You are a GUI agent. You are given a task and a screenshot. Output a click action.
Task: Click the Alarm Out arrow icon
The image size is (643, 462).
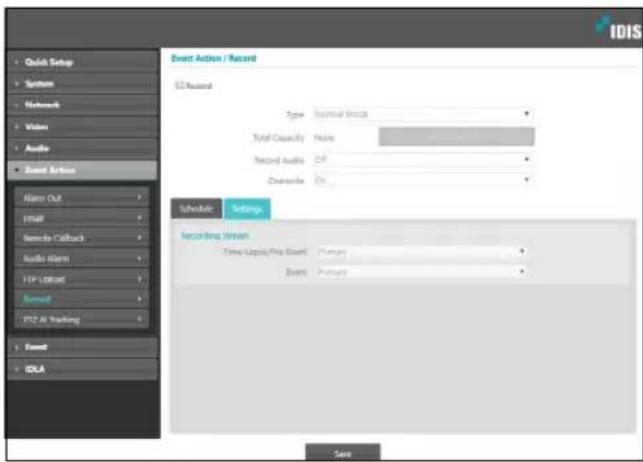139,198
